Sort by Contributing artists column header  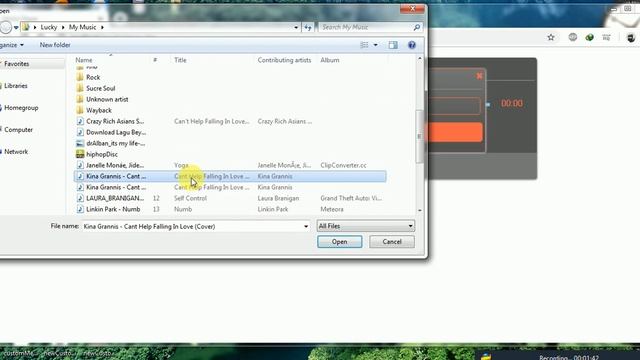tap(284, 60)
